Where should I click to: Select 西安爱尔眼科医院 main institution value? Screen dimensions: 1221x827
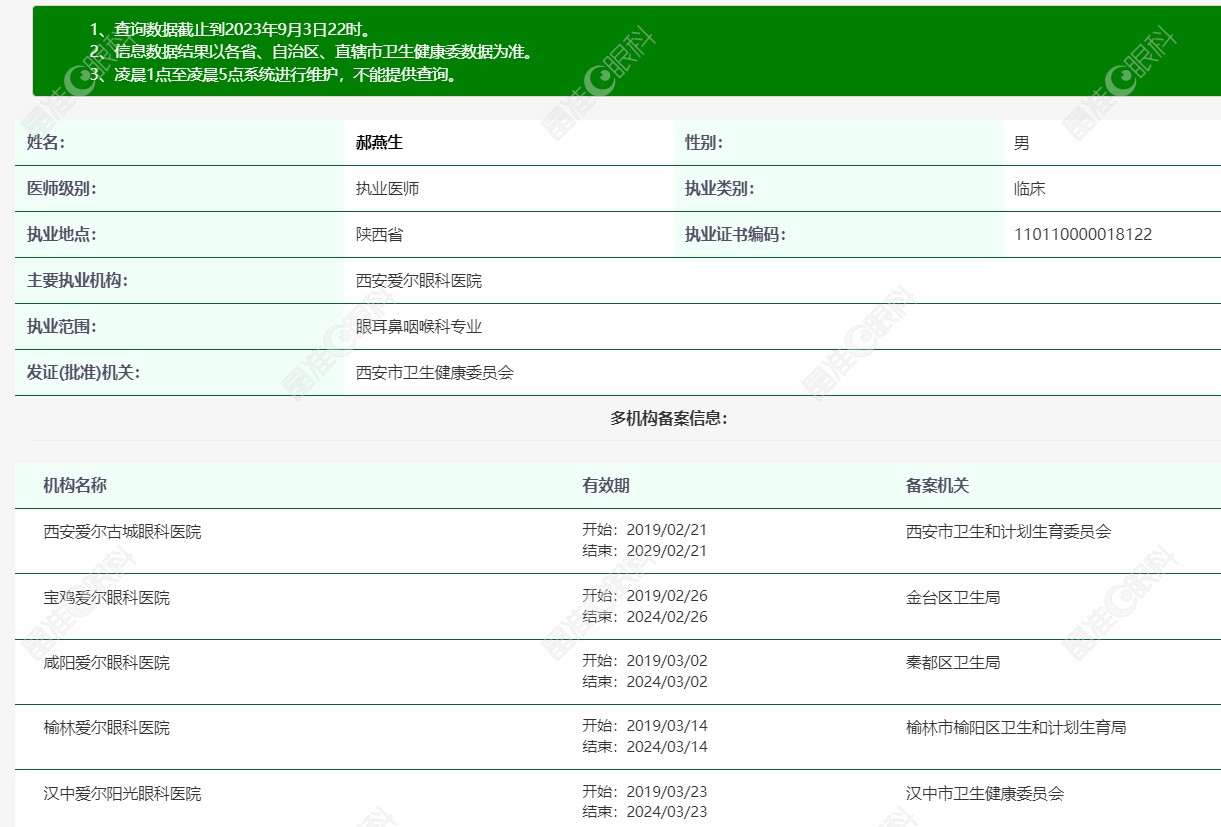pyautogui.click(x=419, y=281)
